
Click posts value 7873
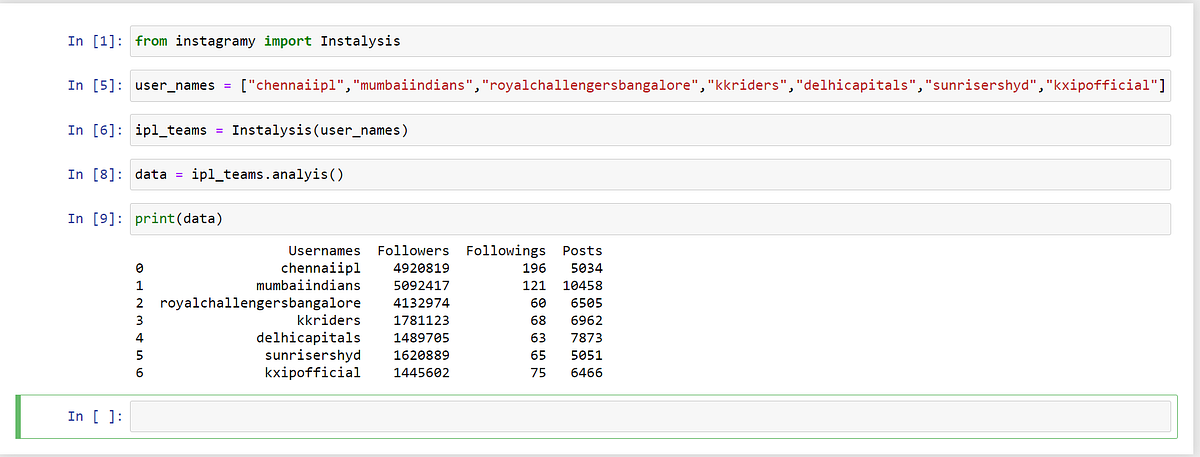click(586, 338)
